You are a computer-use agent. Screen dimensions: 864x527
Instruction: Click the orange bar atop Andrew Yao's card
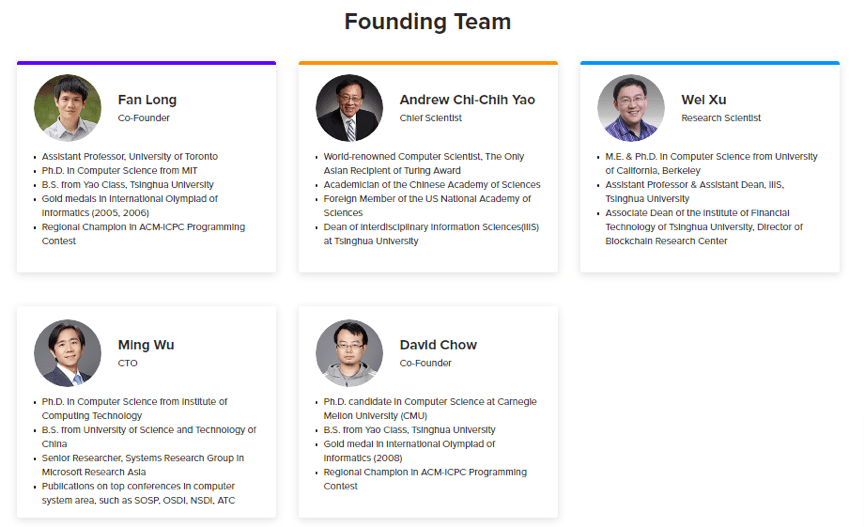point(428,63)
